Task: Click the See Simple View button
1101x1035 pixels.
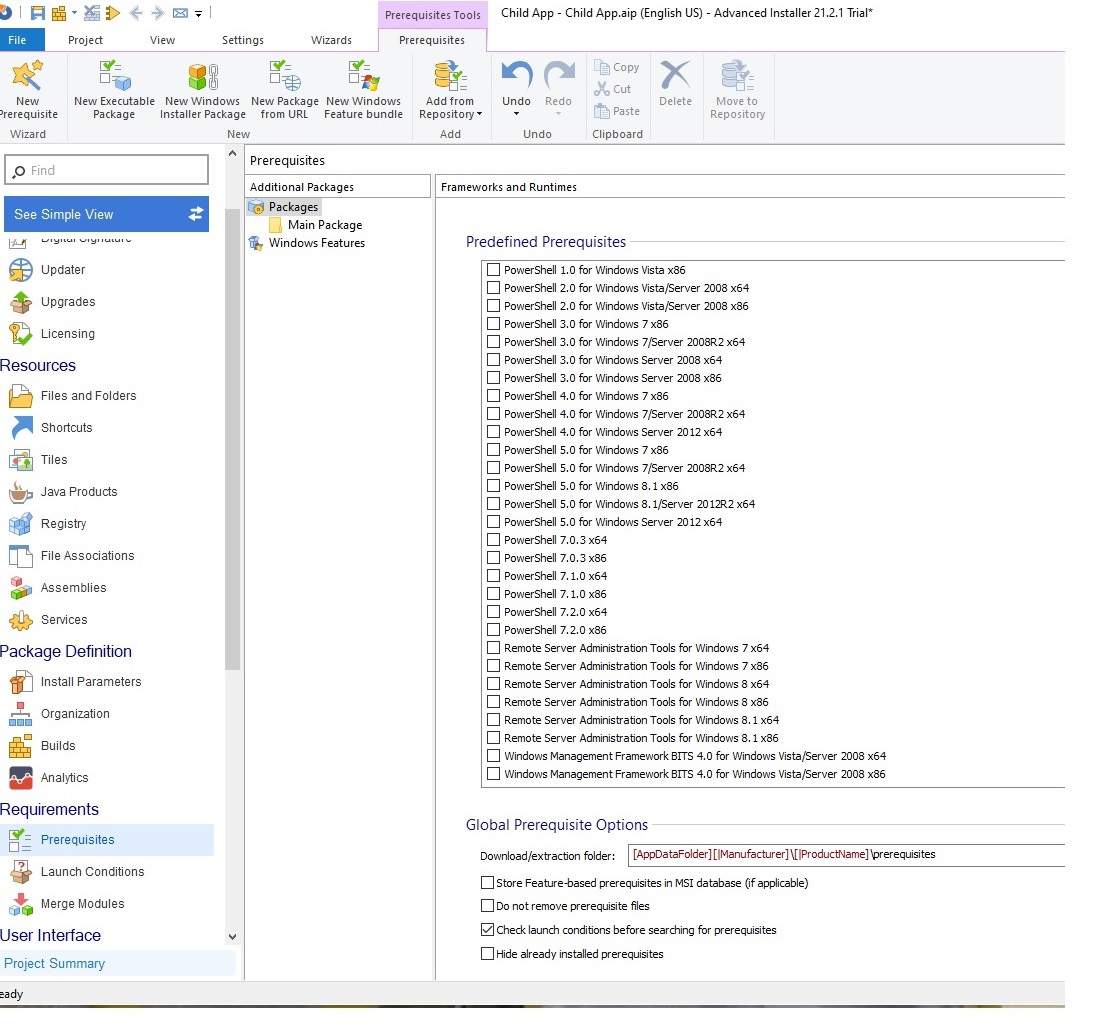Action: [107, 214]
